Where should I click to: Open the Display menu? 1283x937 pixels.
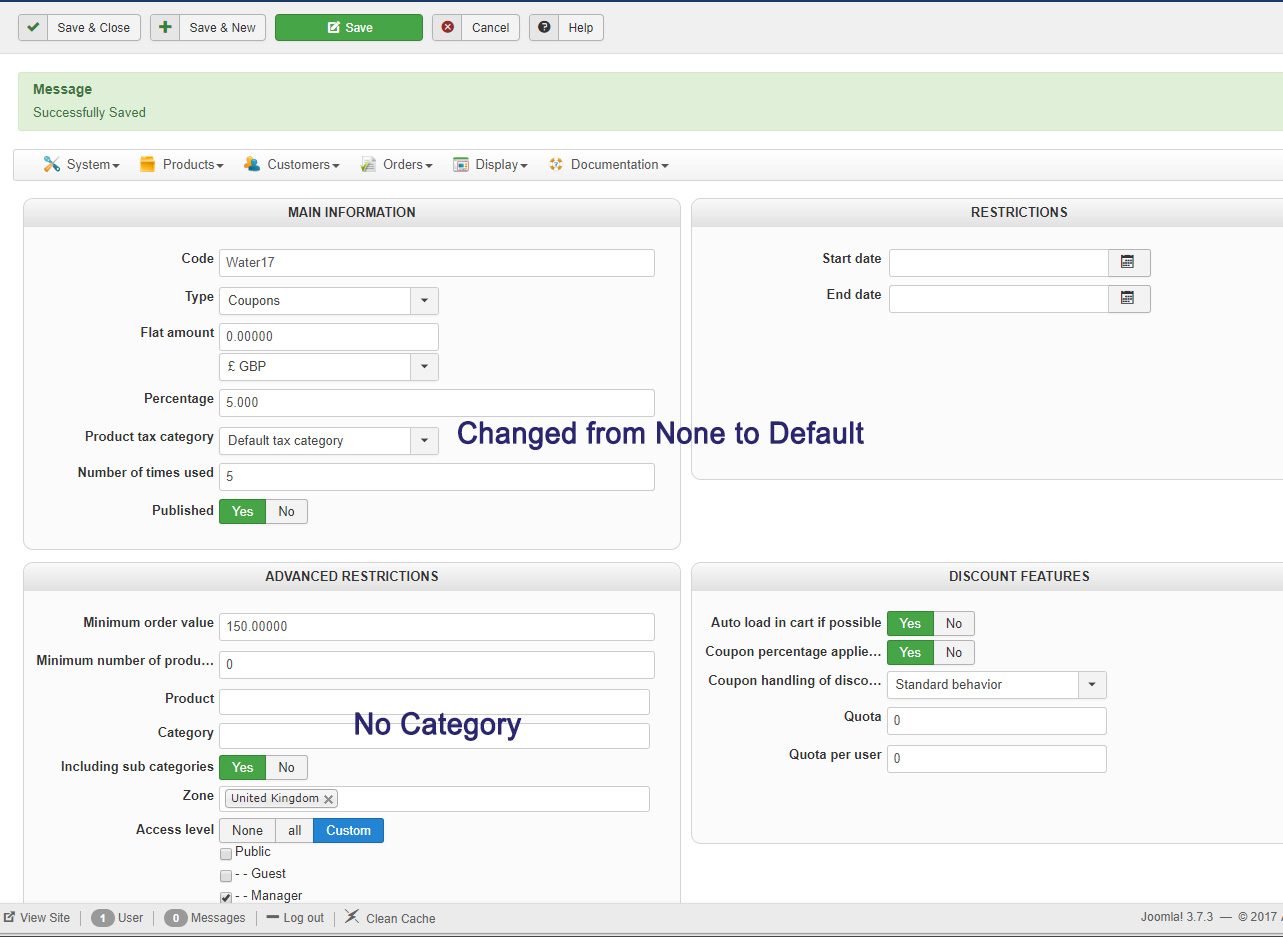pos(490,164)
